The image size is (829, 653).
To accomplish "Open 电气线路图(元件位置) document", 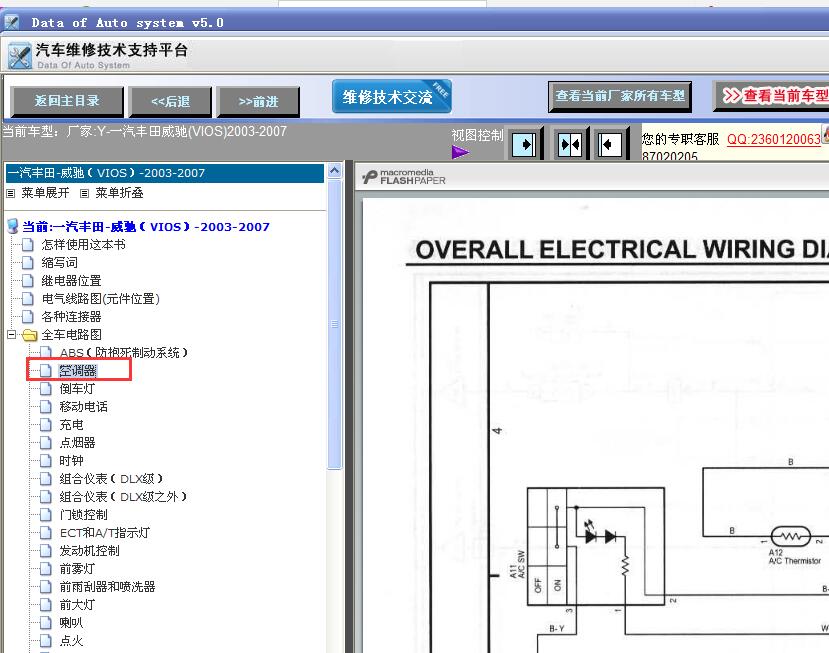I will [x=100, y=298].
